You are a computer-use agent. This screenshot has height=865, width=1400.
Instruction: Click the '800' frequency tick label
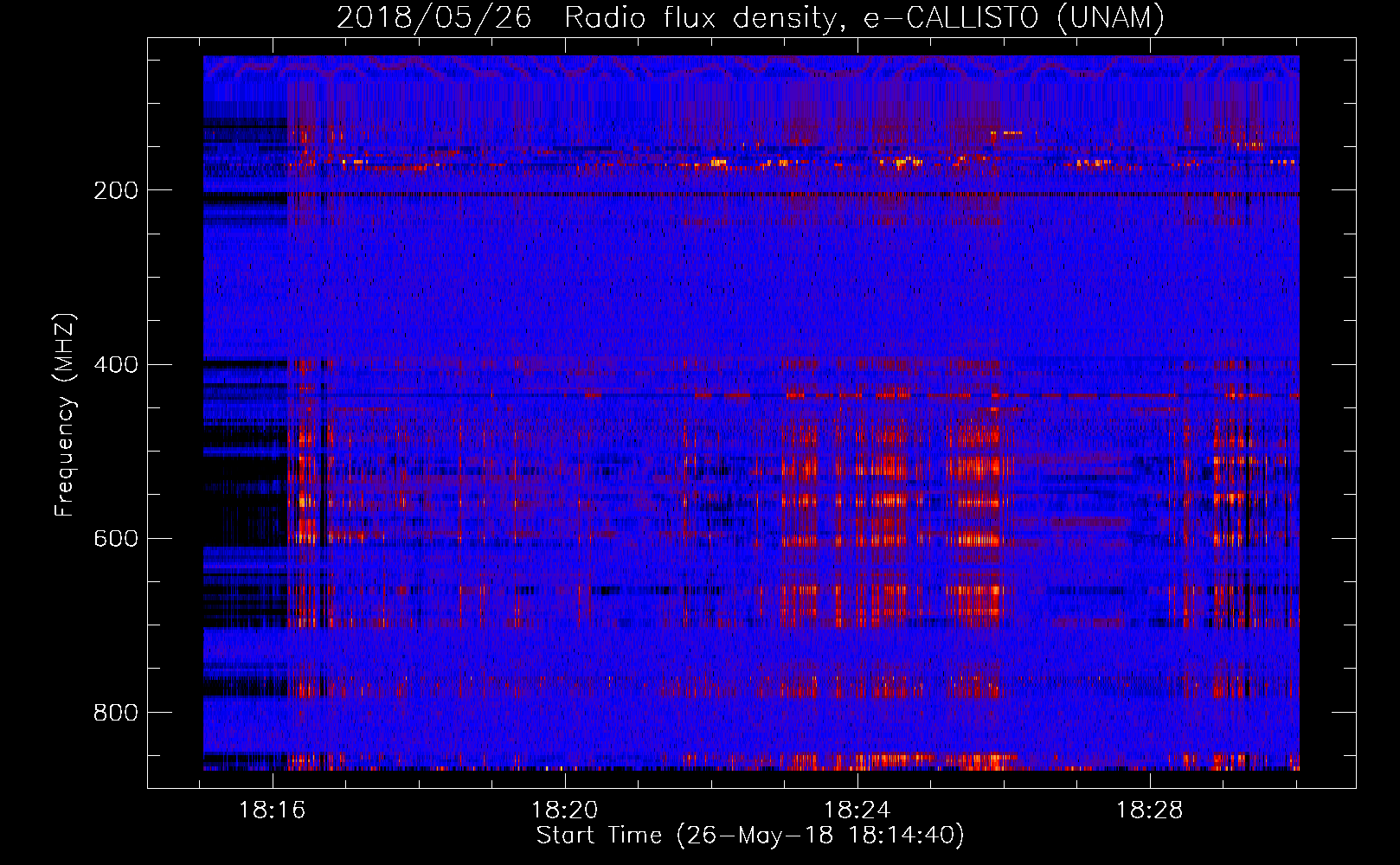coord(115,713)
